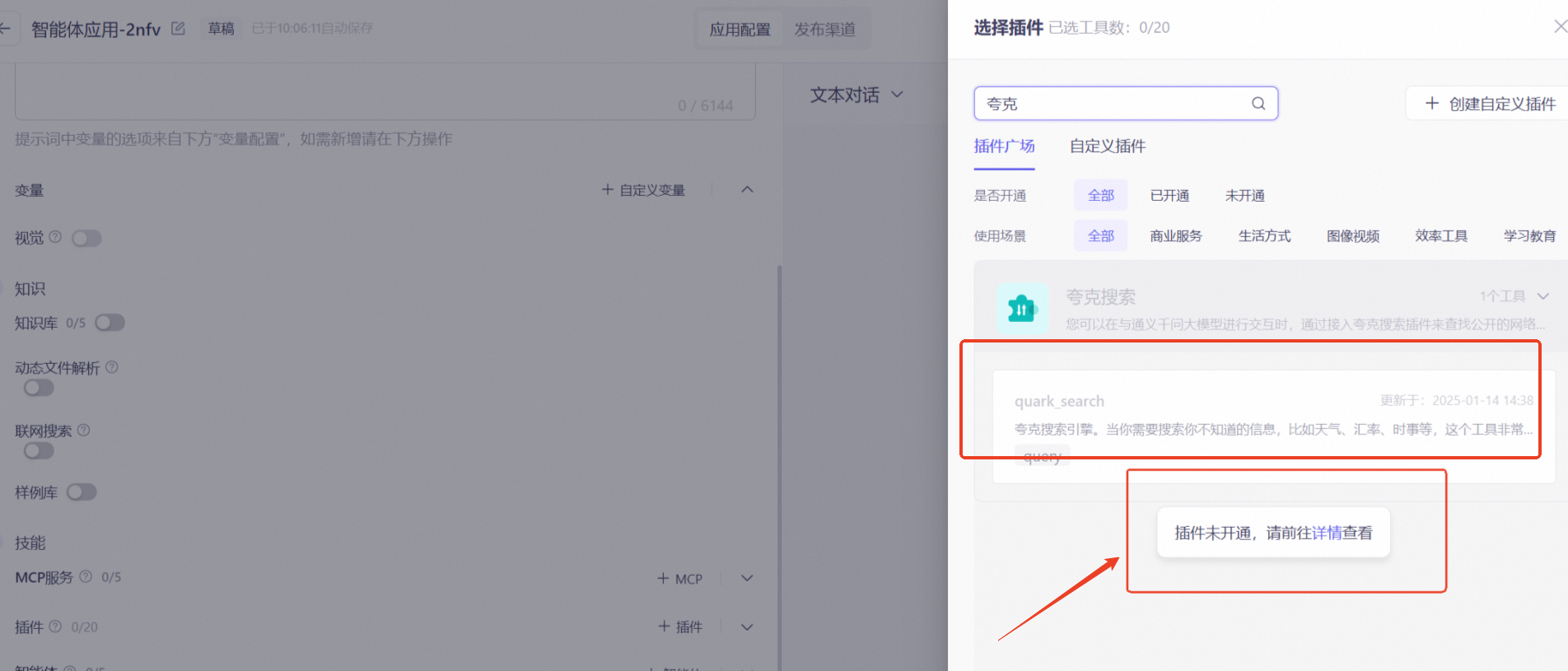Click the + MCP button

(679, 578)
